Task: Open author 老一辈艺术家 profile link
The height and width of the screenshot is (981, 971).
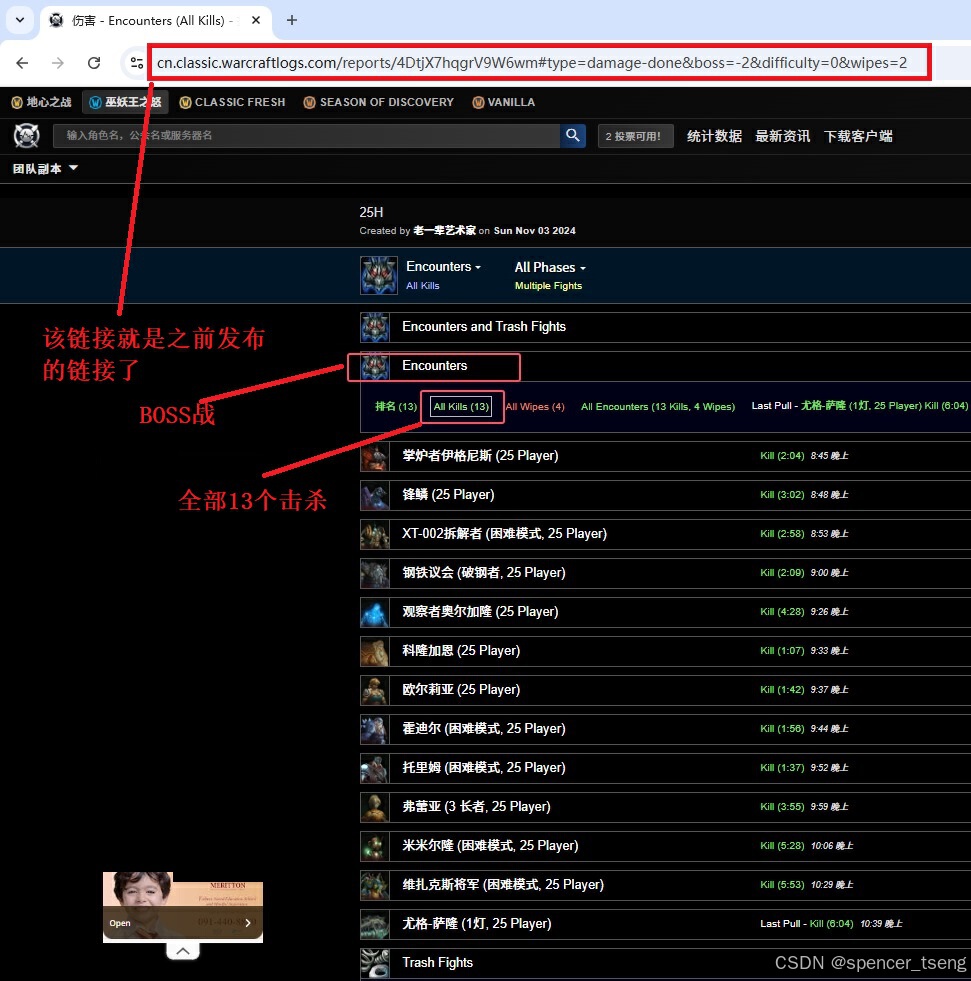Action: click(444, 230)
